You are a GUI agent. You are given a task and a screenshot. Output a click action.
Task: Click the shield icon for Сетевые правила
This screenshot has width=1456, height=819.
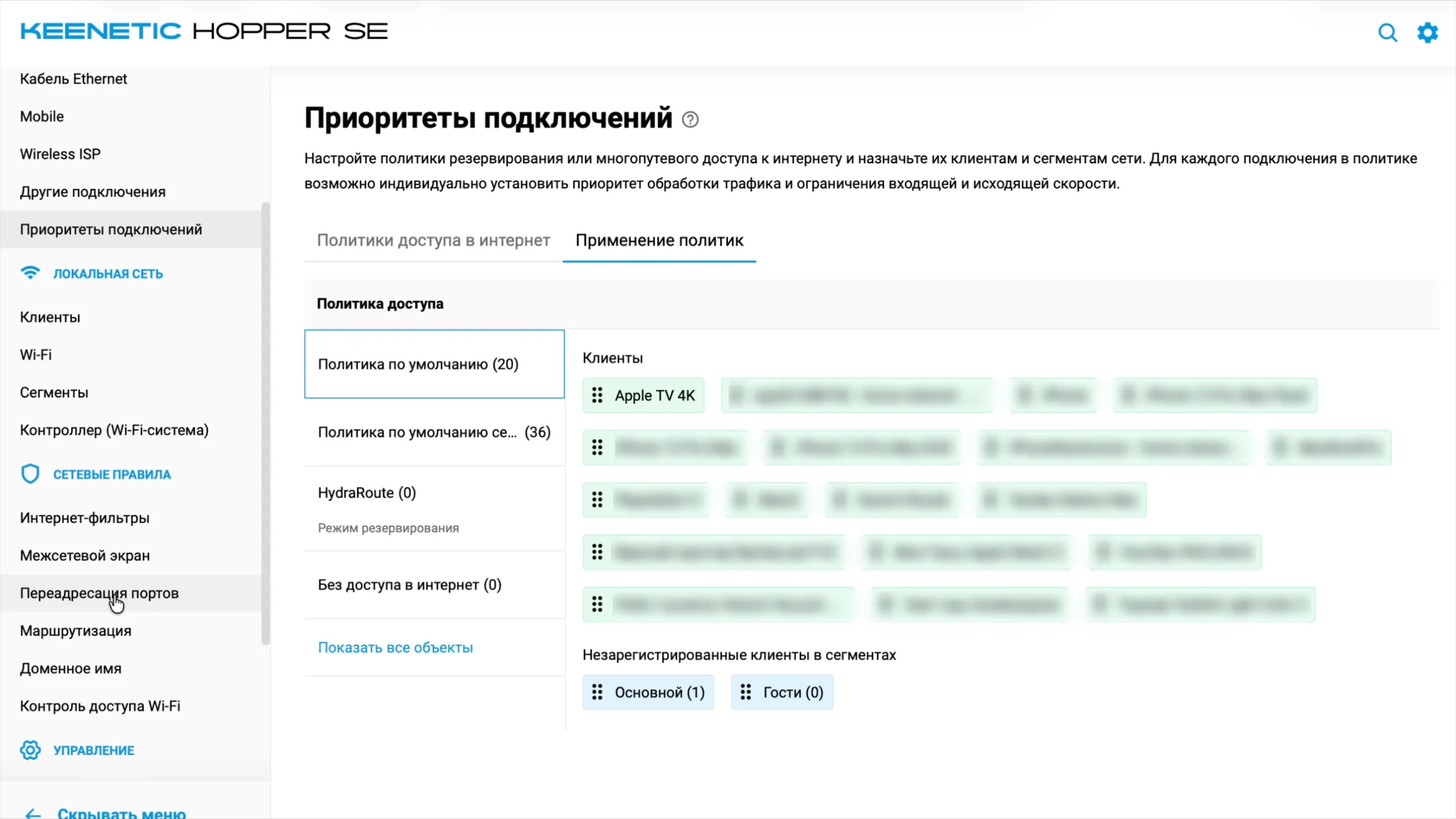click(x=30, y=474)
